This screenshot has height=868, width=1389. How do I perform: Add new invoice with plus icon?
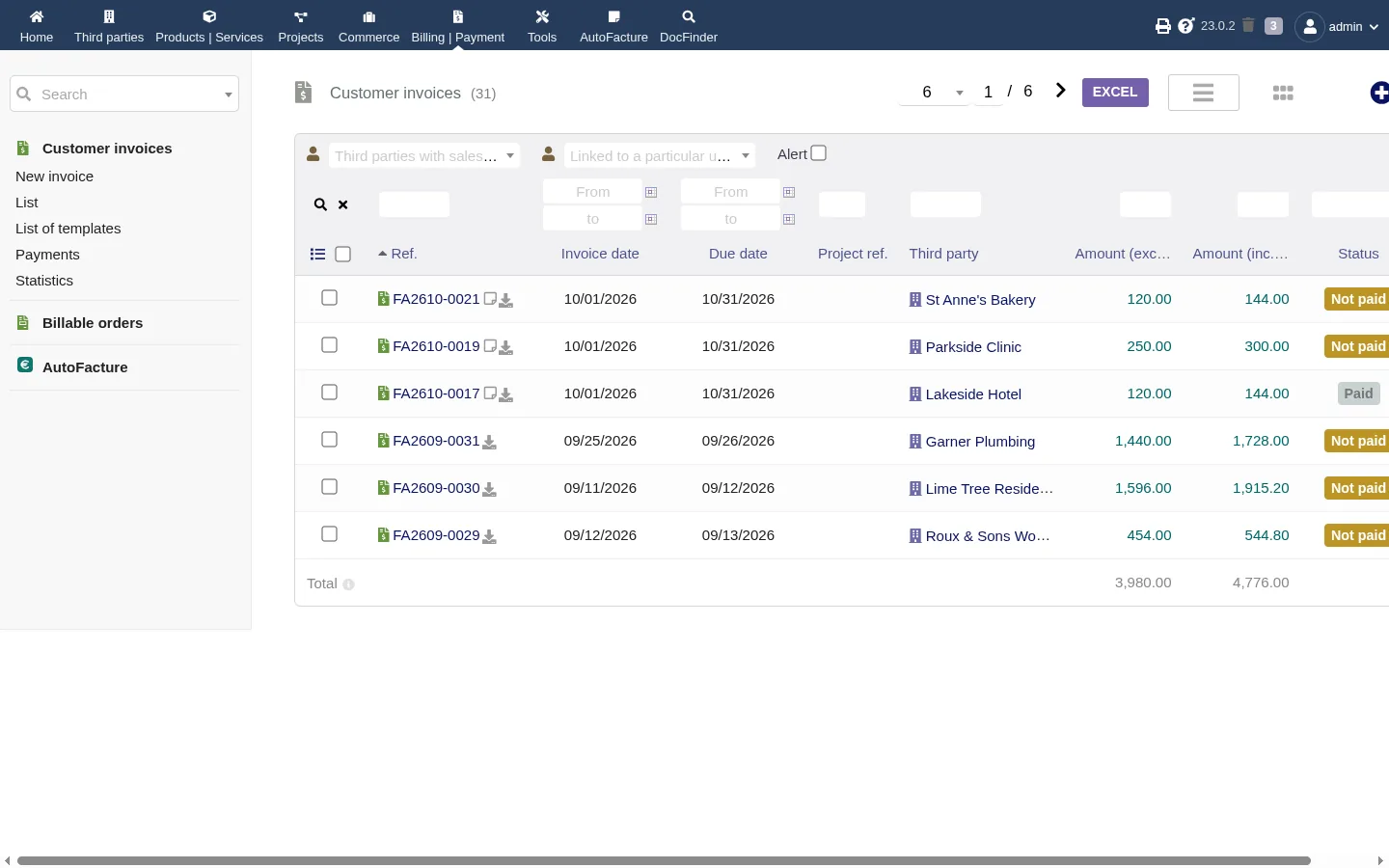(1380, 93)
